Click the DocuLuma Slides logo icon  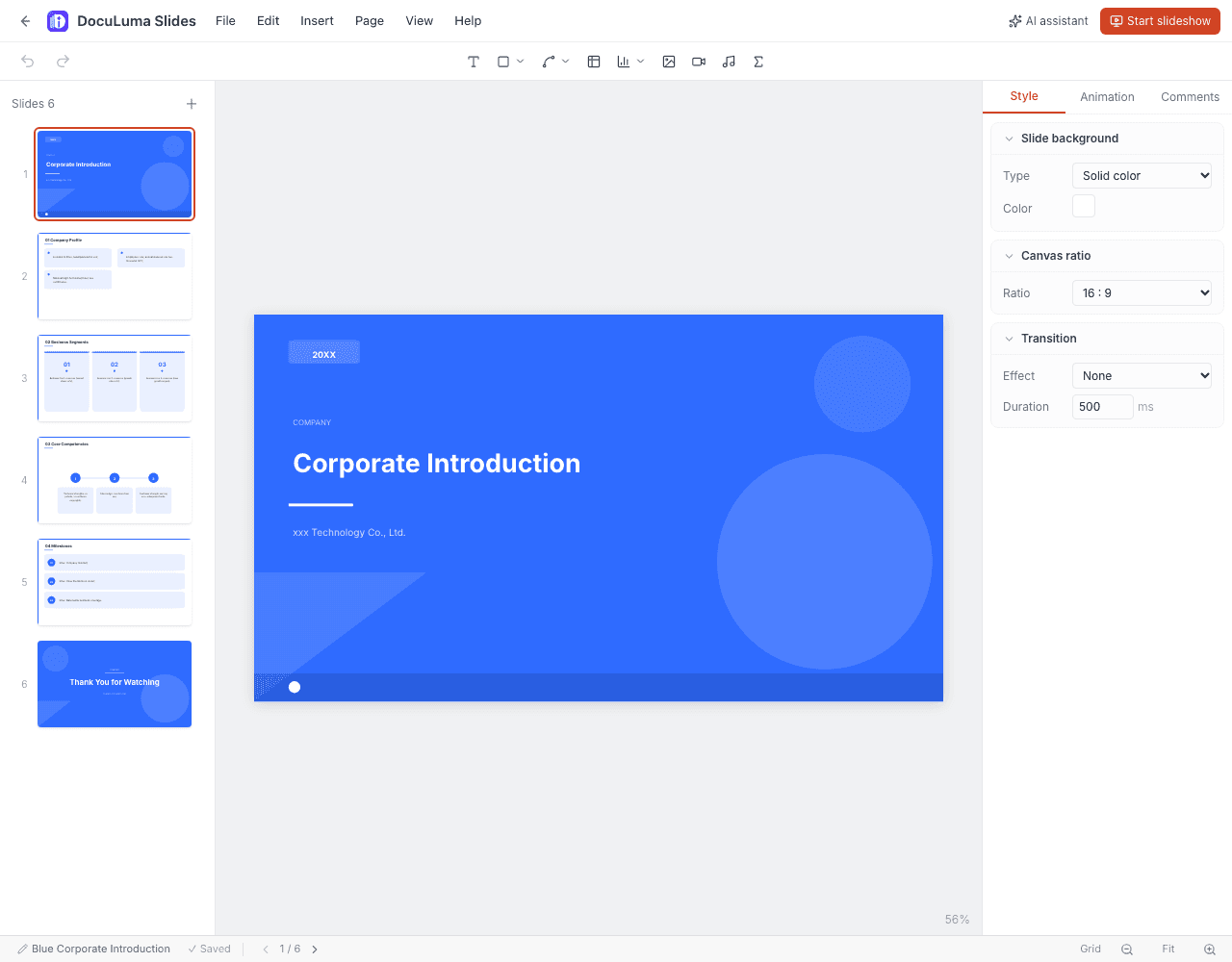[x=58, y=21]
